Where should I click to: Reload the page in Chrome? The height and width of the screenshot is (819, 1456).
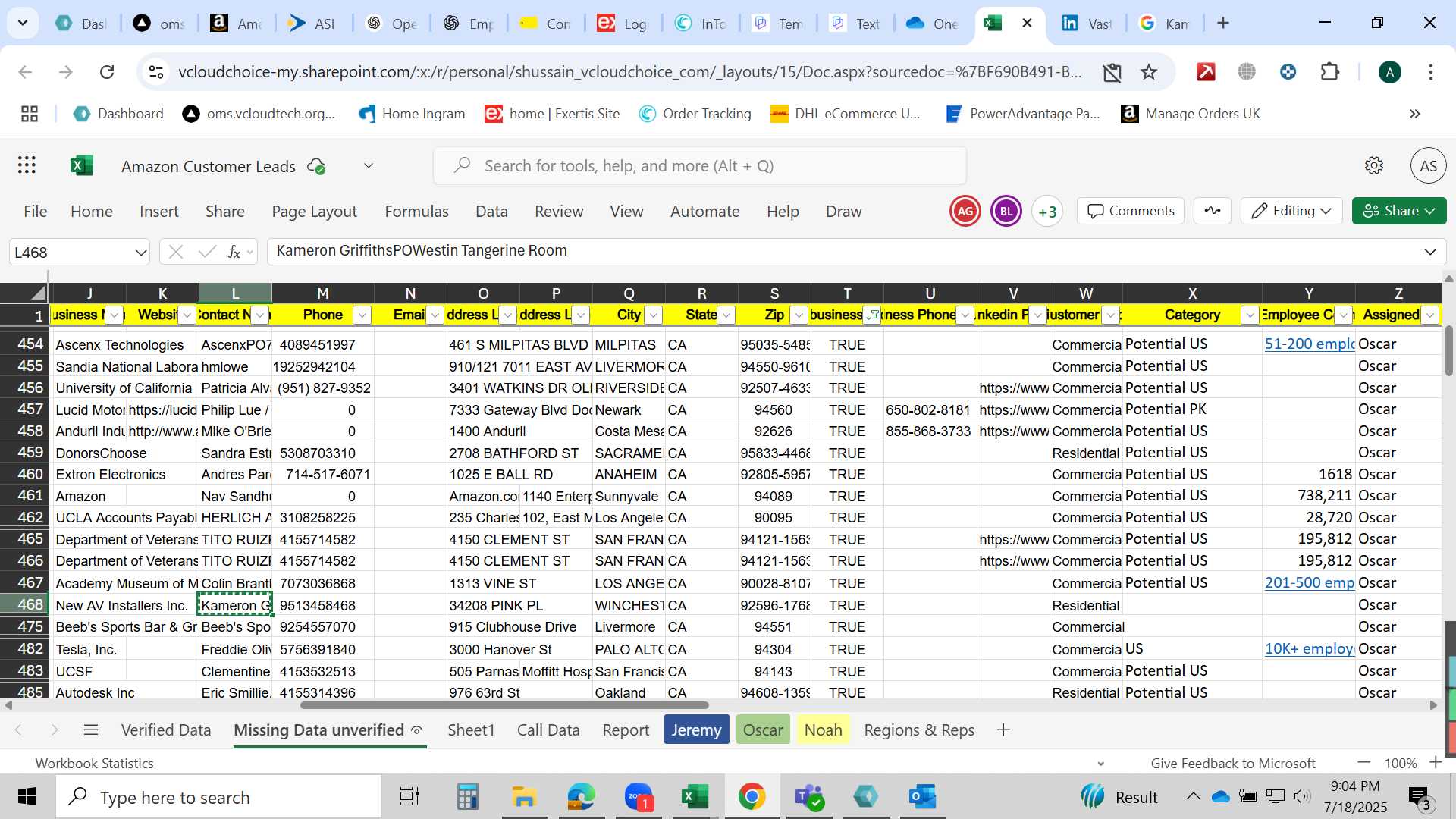coord(107,72)
